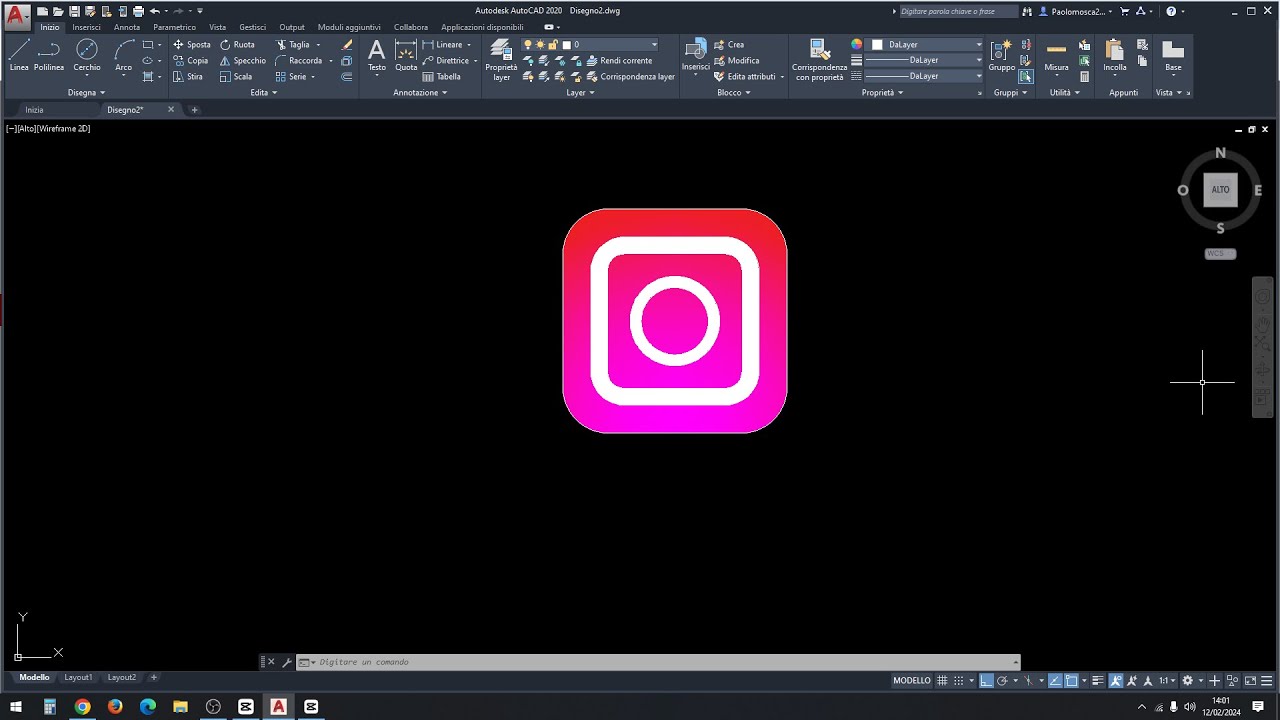Open the annotation scale 1:1 dropdown
This screenshot has width=1280, height=720.
point(1167,680)
